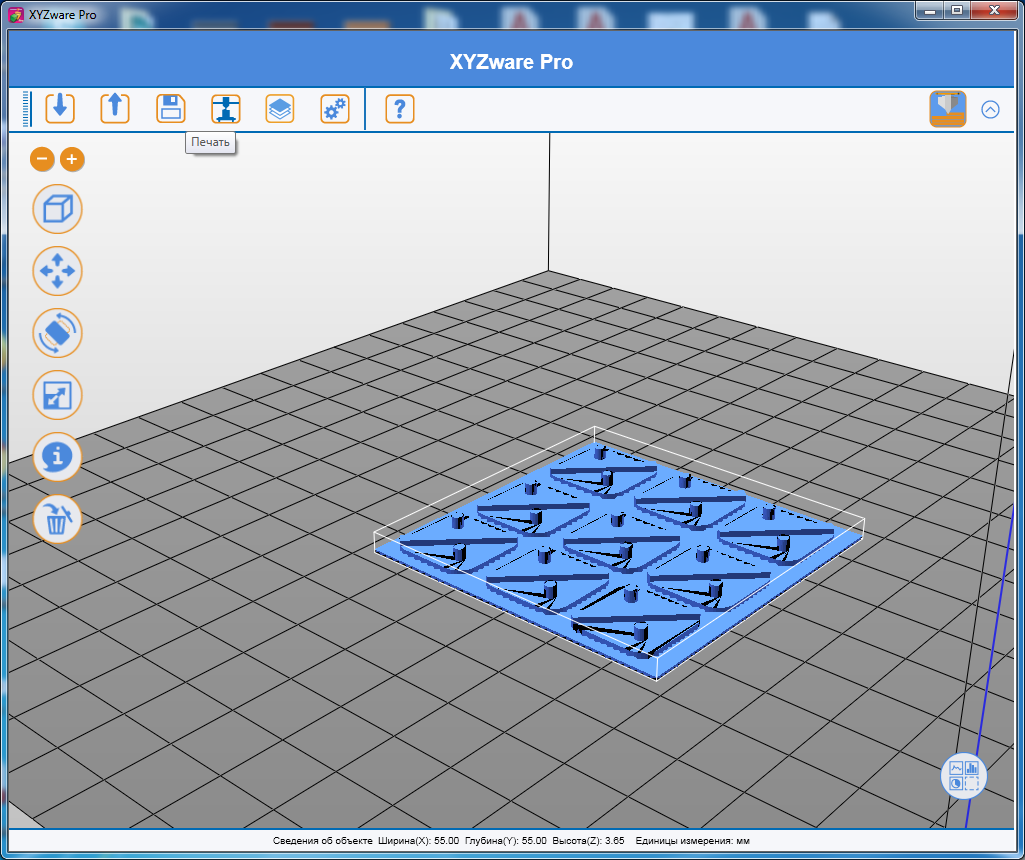Open printer settings via the gear icon
Image resolution: width=1025 pixels, height=860 pixels.
tap(334, 109)
